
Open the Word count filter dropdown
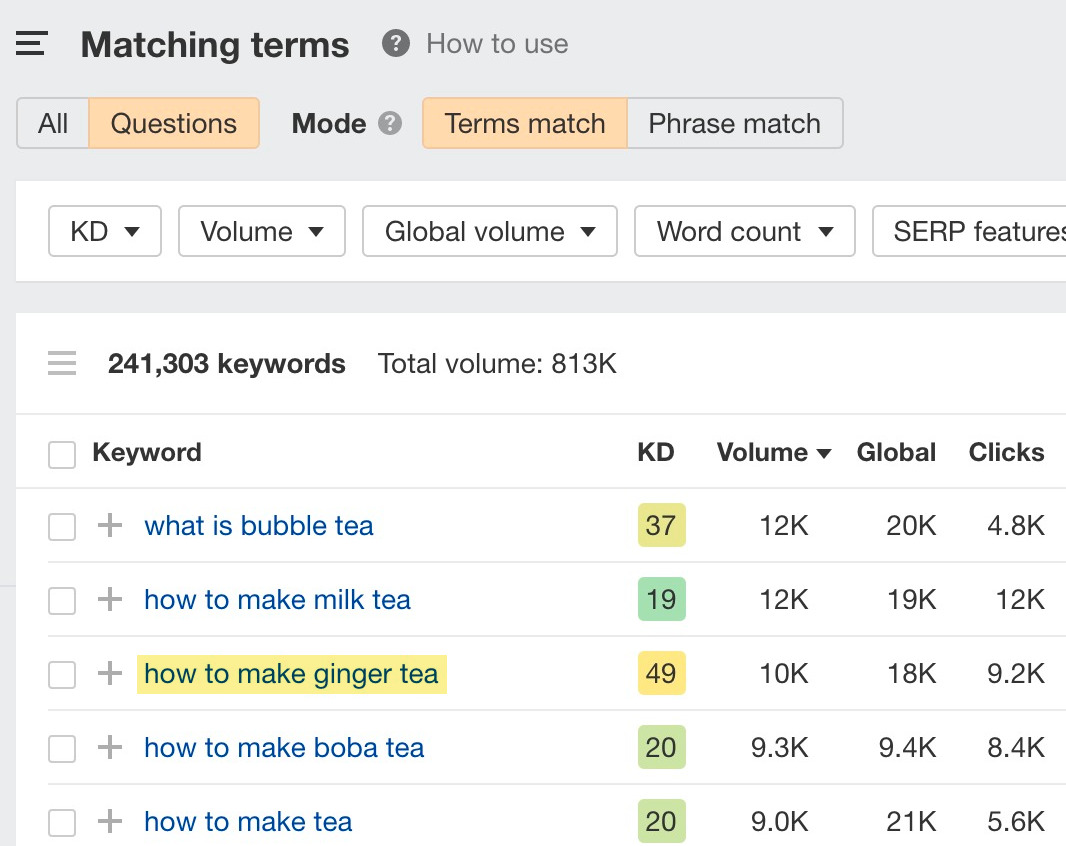click(x=744, y=232)
